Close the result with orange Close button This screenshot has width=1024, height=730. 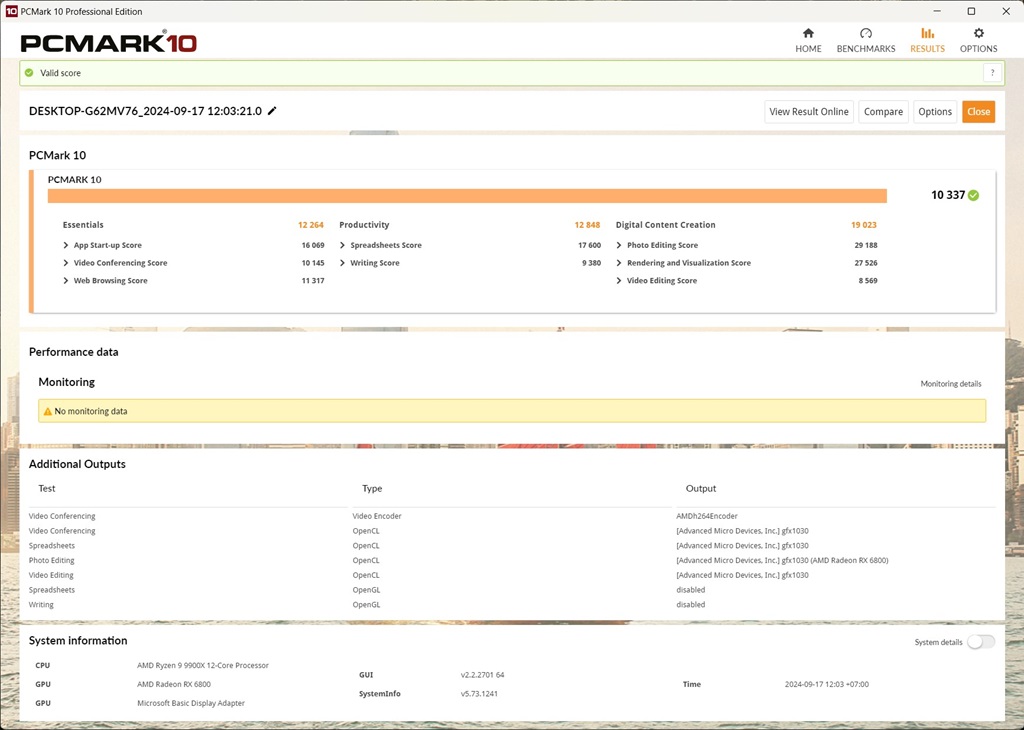pyautogui.click(x=978, y=112)
